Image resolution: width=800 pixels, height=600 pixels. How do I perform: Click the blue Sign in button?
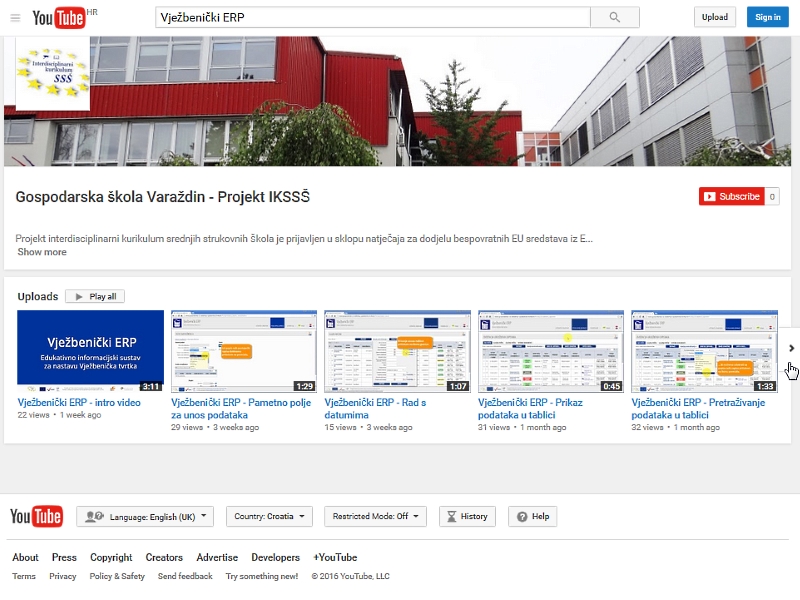(767, 17)
